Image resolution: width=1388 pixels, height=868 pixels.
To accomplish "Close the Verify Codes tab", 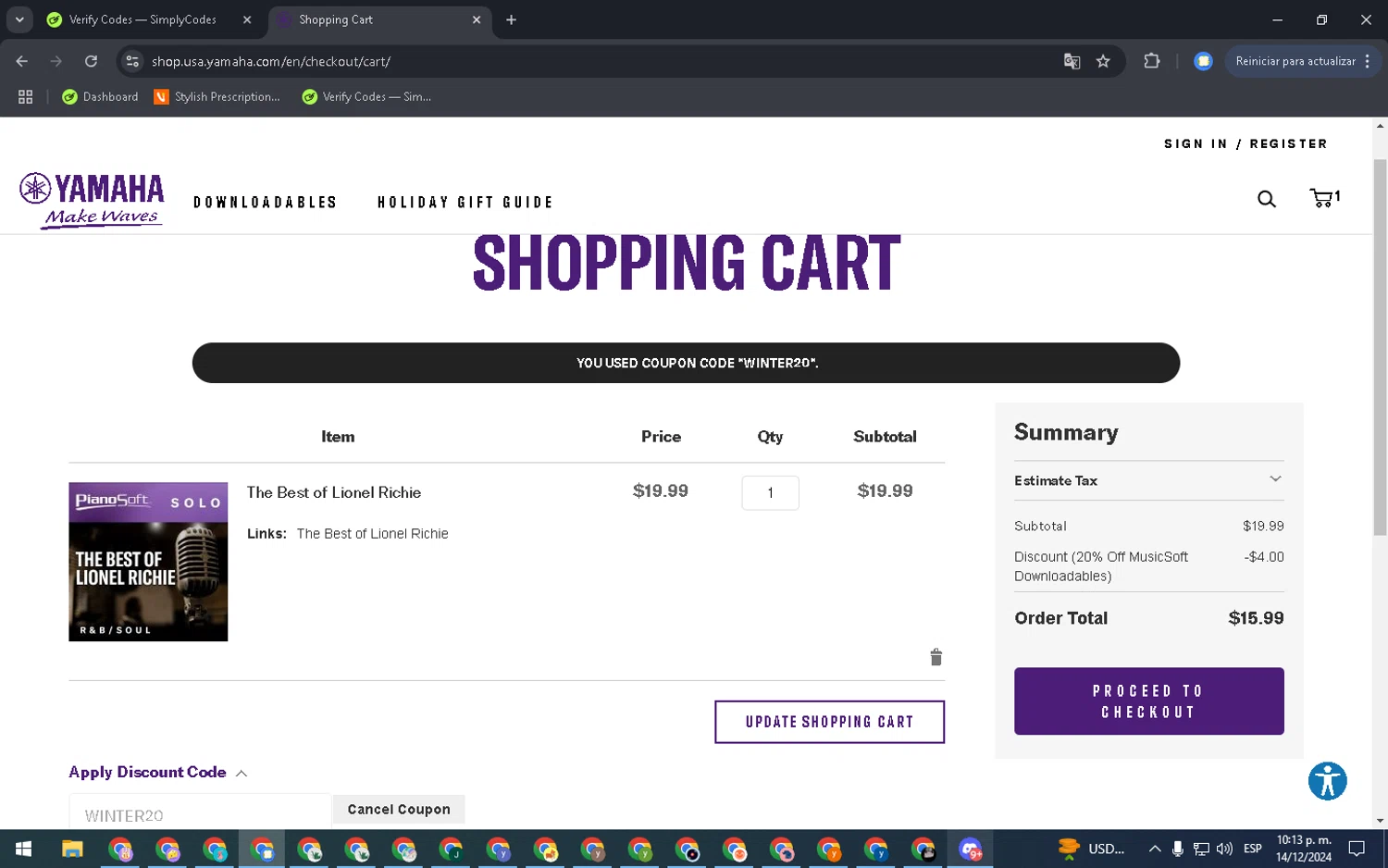I will [247, 19].
